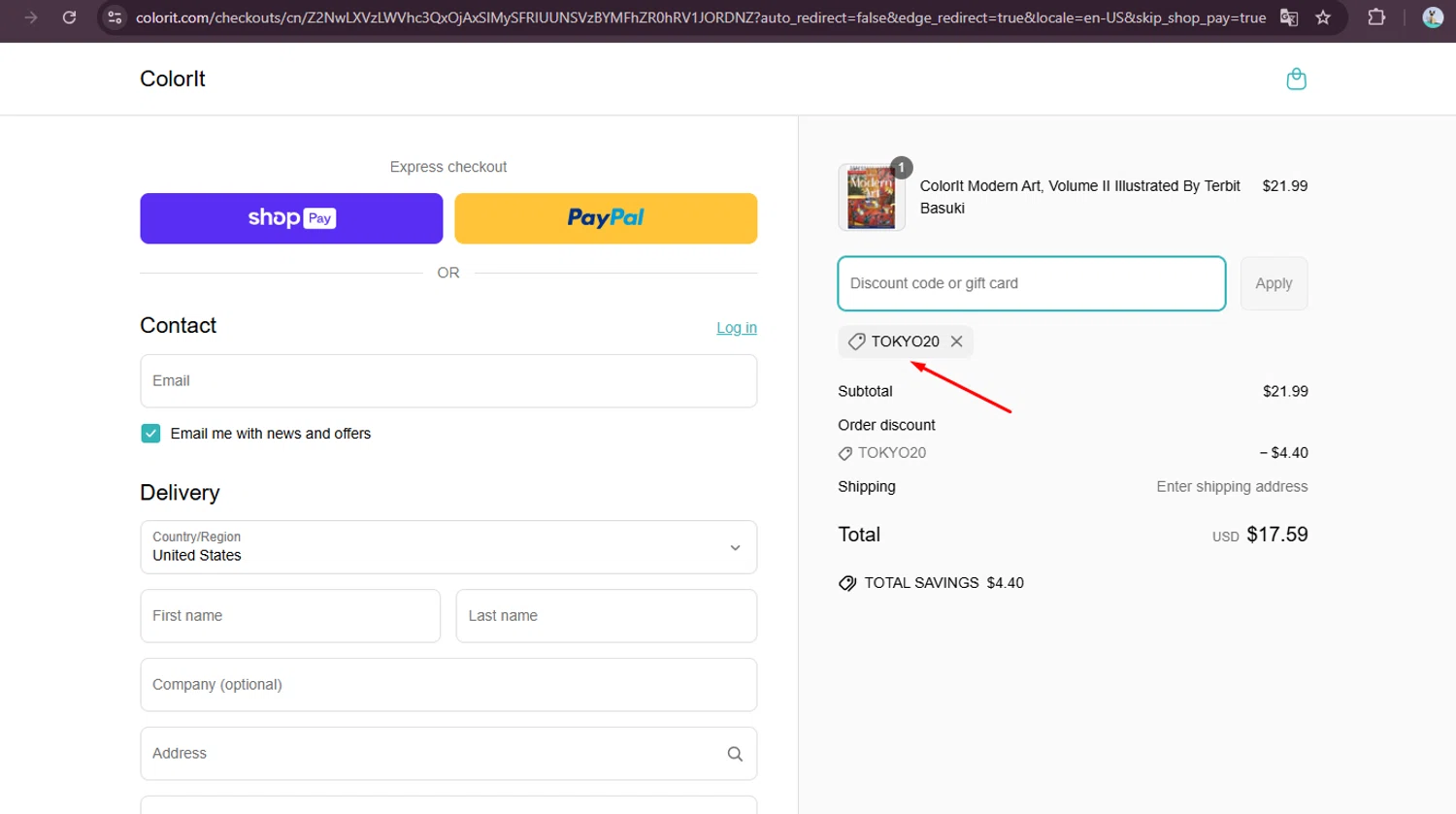Image resolution: width=1456 pixels, height=814 pixels.
Task: Click the Modern Art book thumbnail
Action: (x=872, y=197)
